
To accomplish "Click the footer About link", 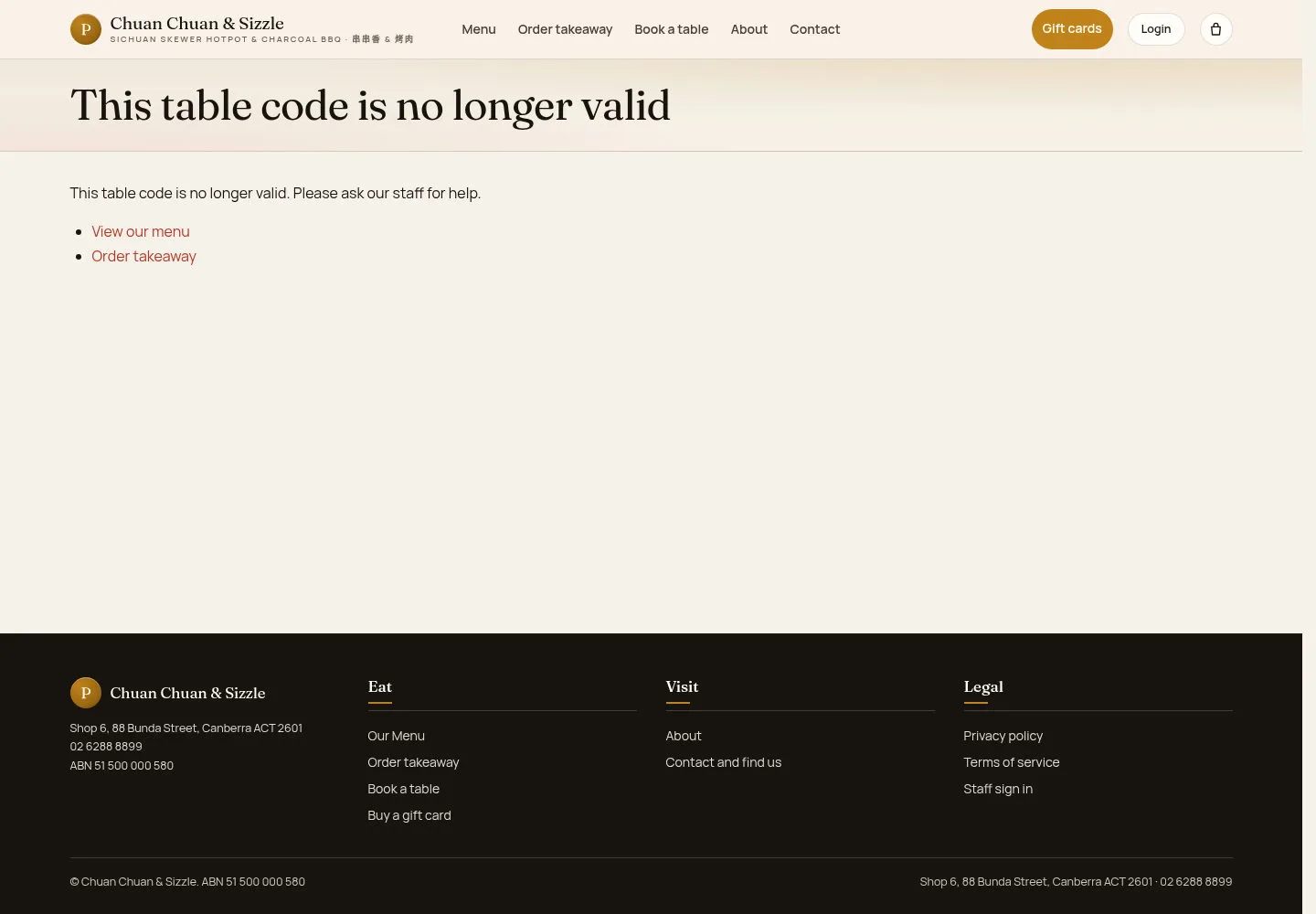I will [684, 736].
